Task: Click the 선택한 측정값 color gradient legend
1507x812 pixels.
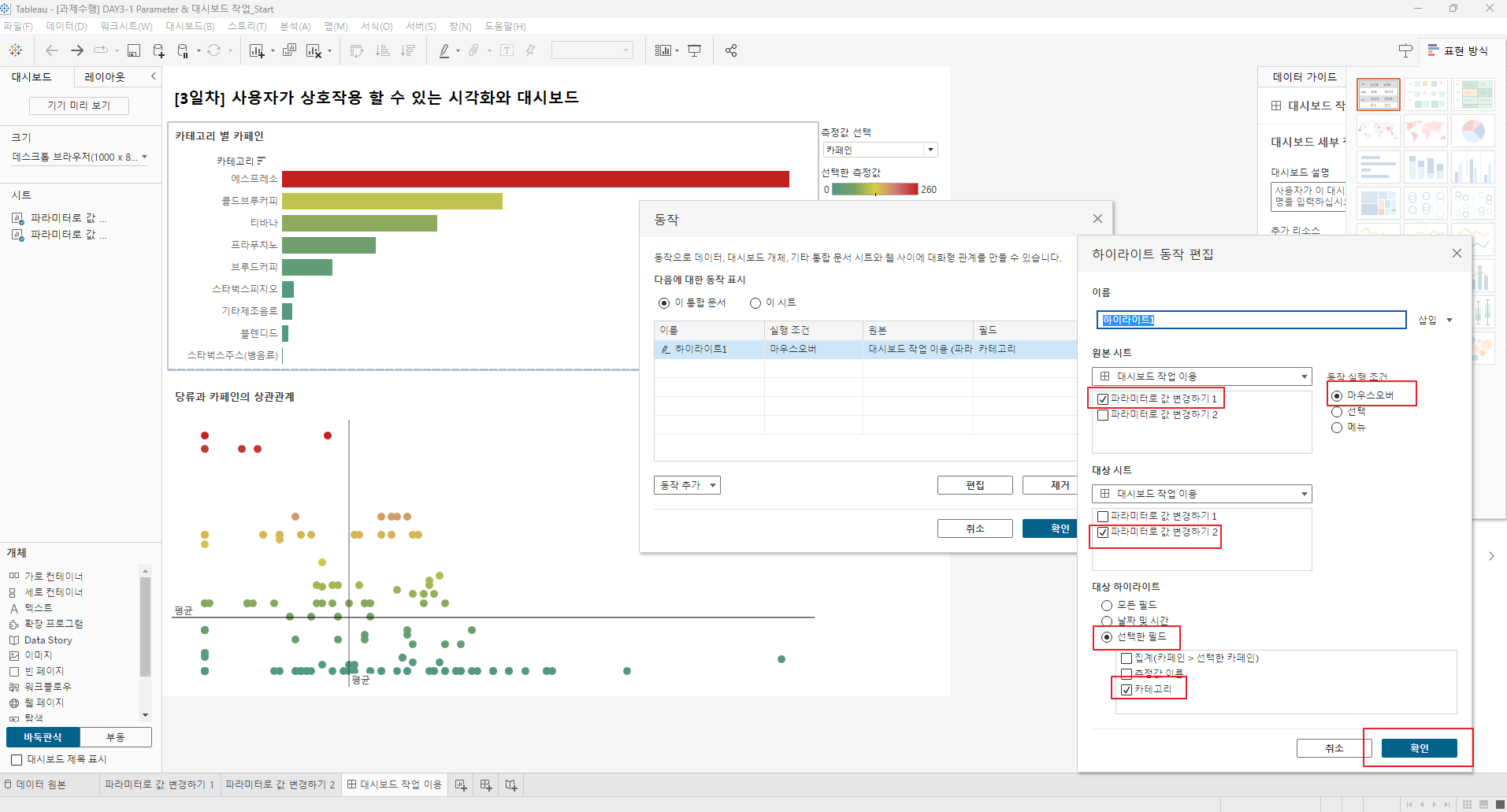Action: click(x=875, y=189)
